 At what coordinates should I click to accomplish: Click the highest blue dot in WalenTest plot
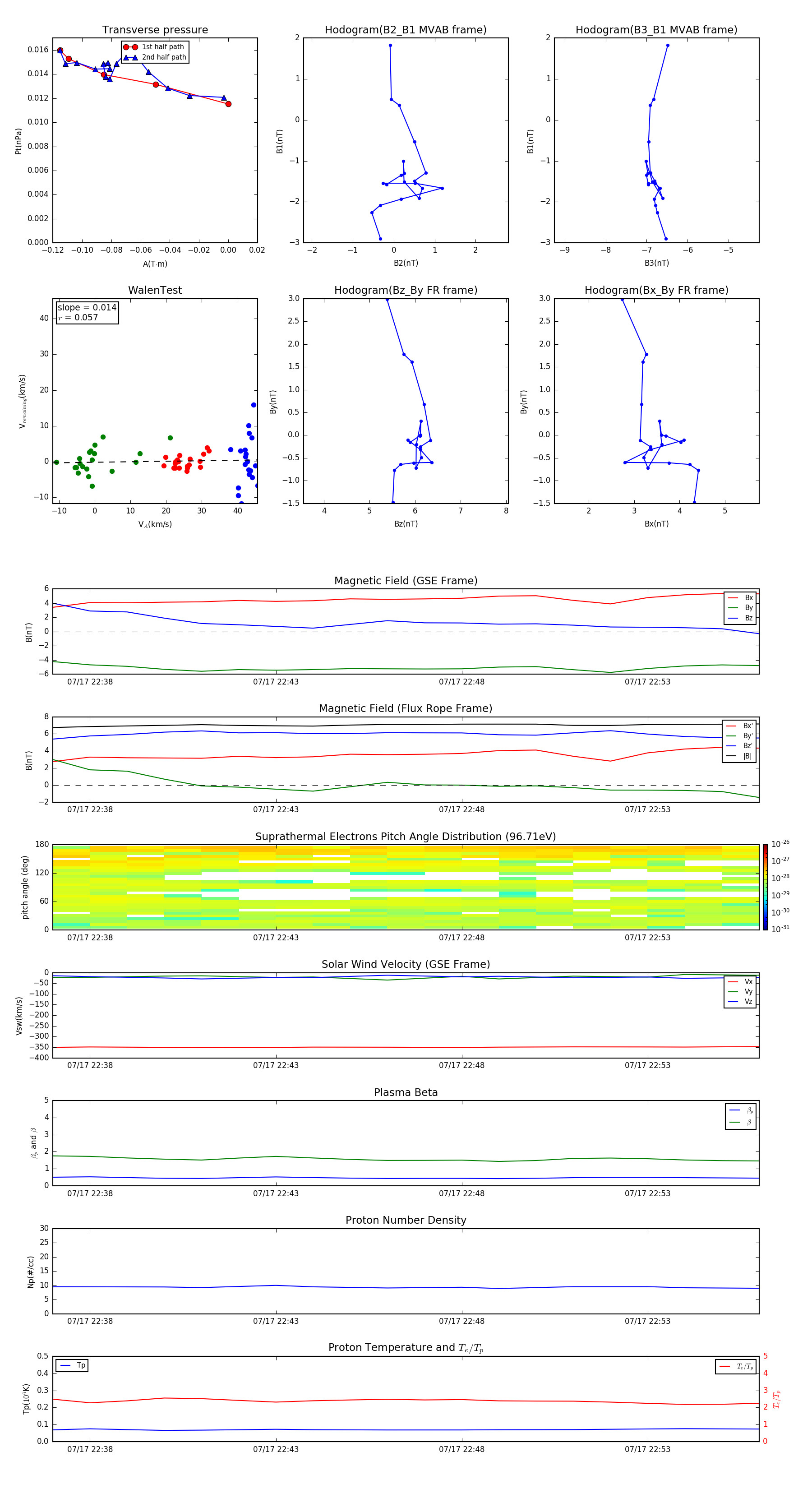(x=254, y=405)
